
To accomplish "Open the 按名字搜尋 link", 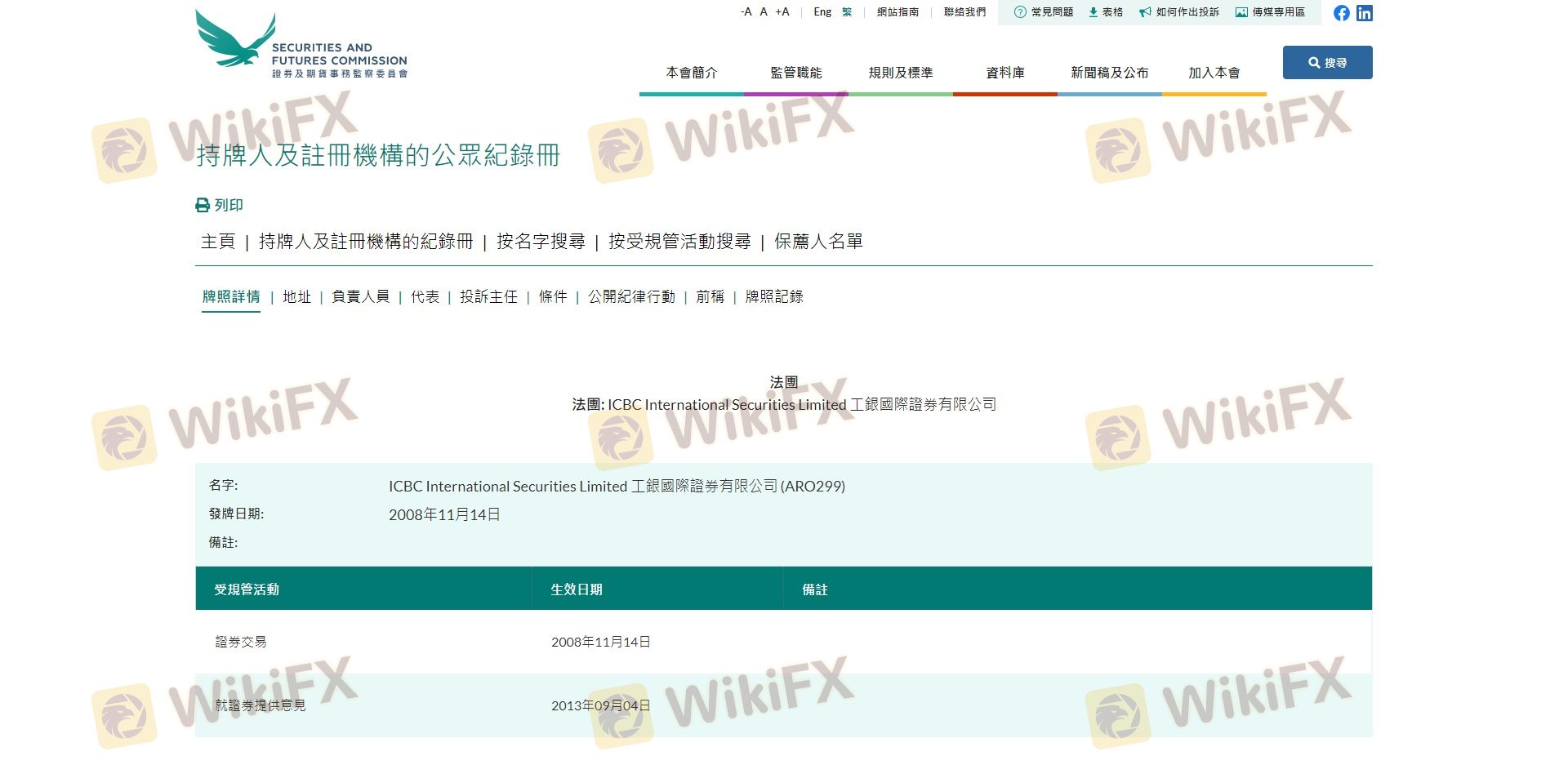I will tap(541, 242).
